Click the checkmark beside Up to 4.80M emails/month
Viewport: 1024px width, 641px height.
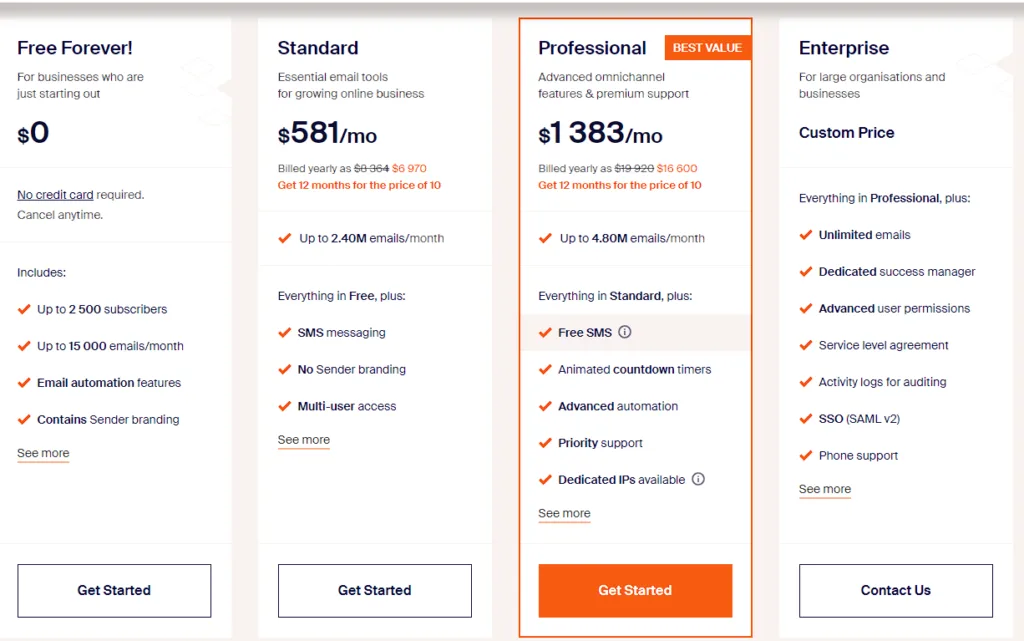[545, 238]
